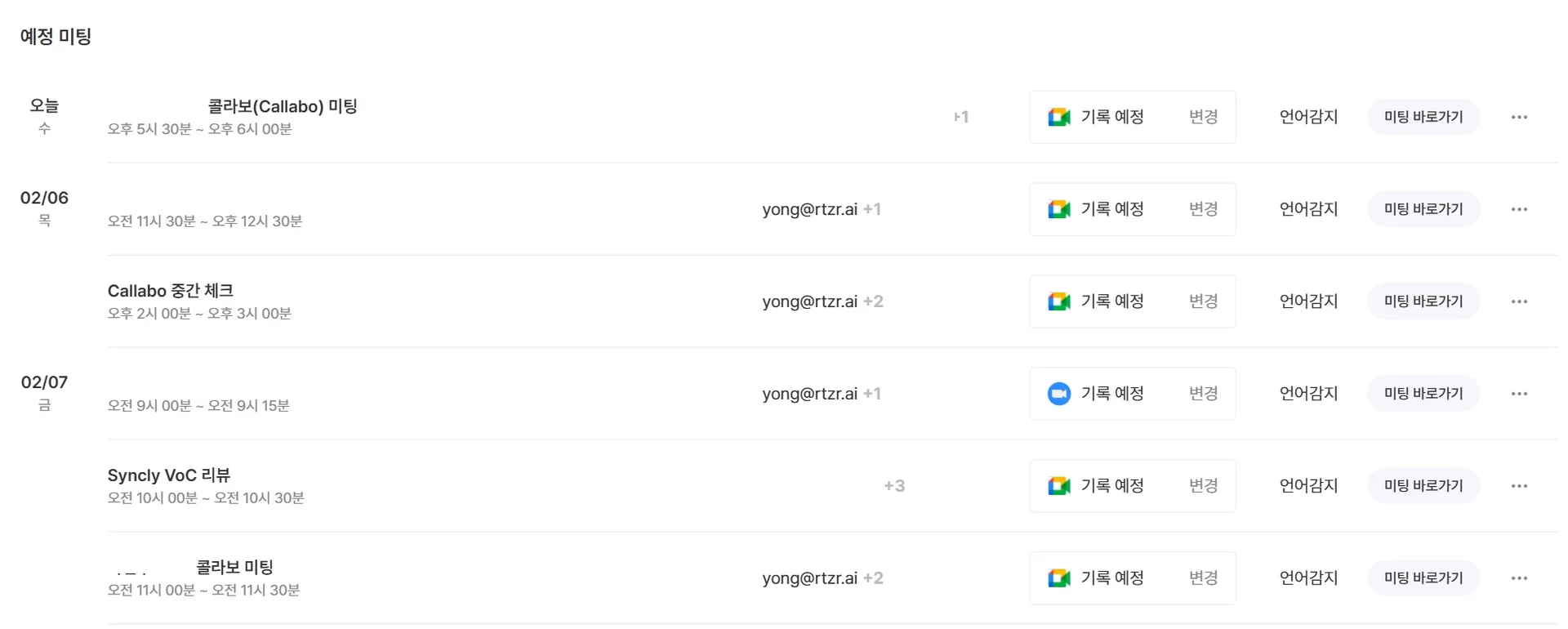Click the Google Meet icon for Syncly VoC 리뷰
This screenshot has width=1568, height=629.
coord(1059,486)
